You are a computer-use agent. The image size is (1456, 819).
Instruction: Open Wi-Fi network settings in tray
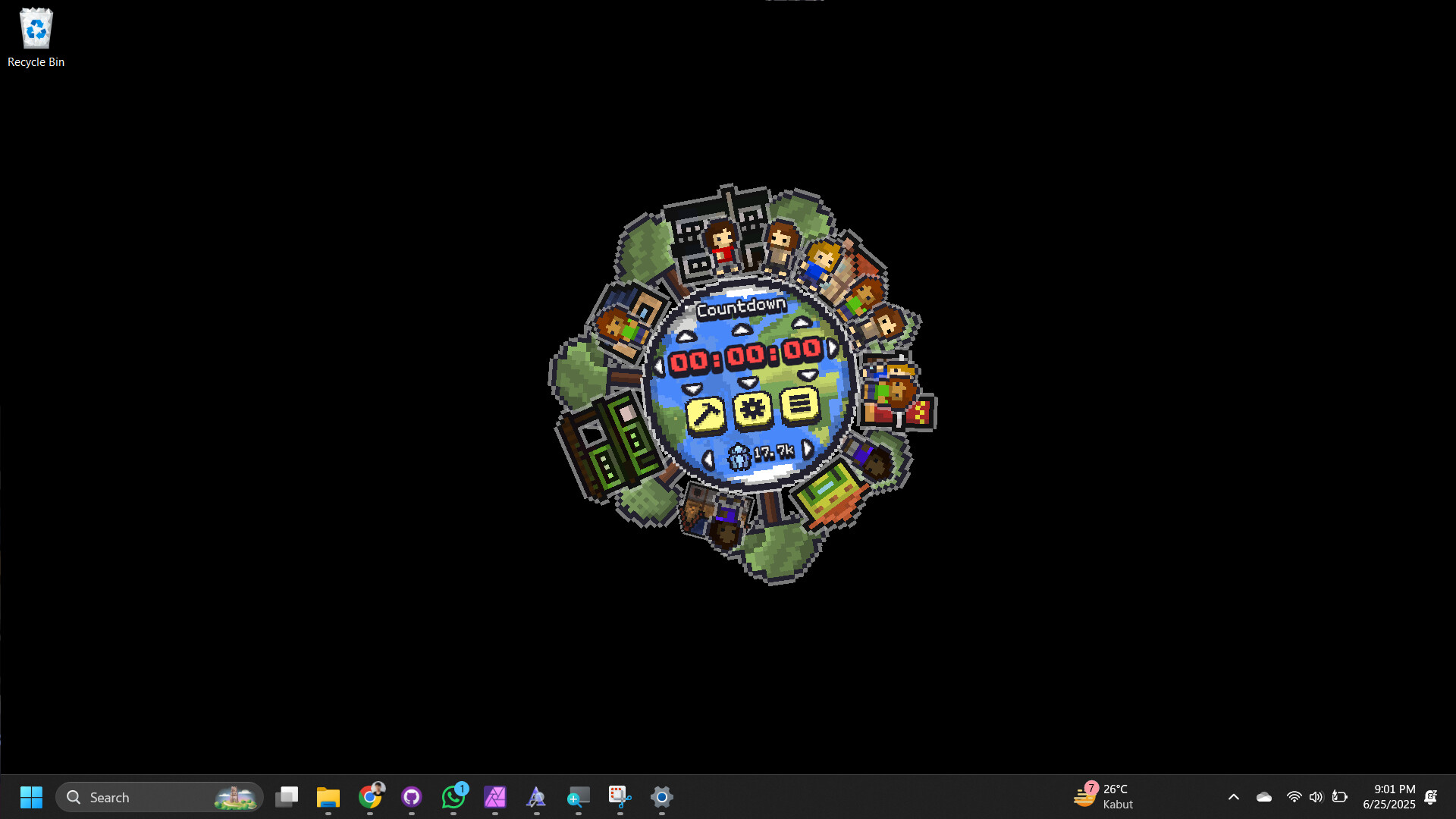pyautogui.click(x=1294, y=797)
